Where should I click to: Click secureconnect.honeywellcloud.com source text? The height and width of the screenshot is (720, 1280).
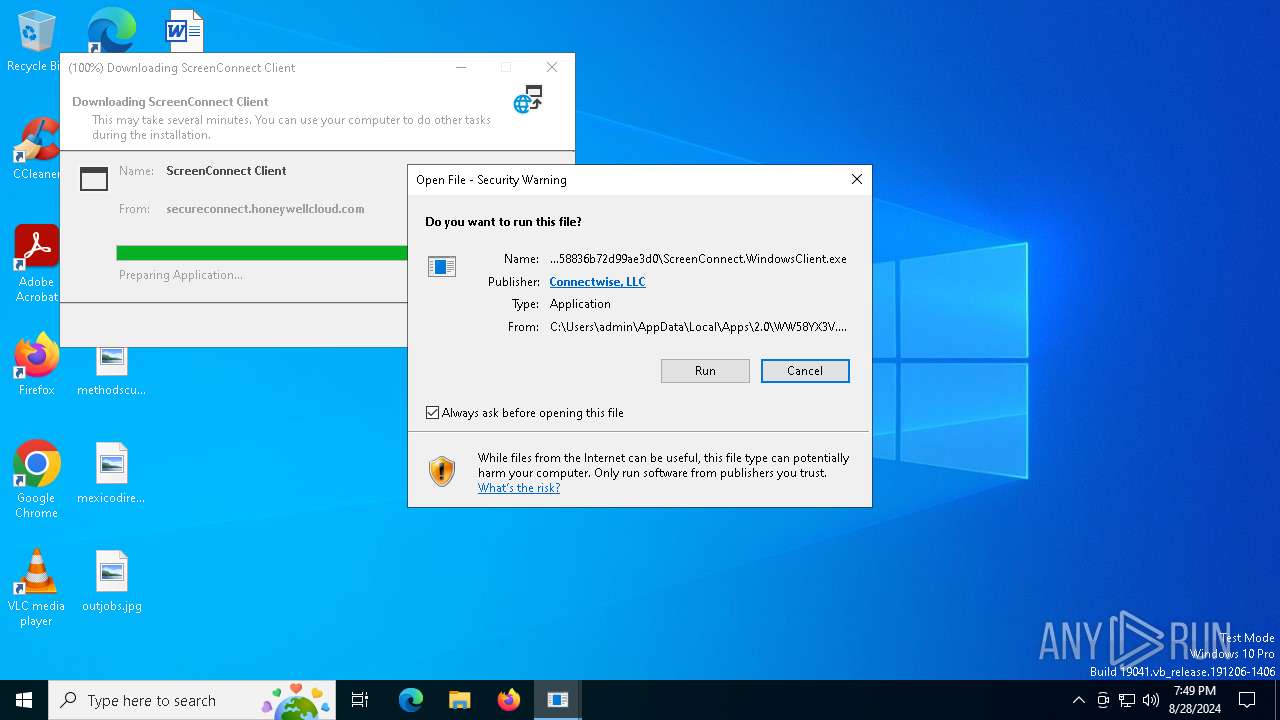265,209
